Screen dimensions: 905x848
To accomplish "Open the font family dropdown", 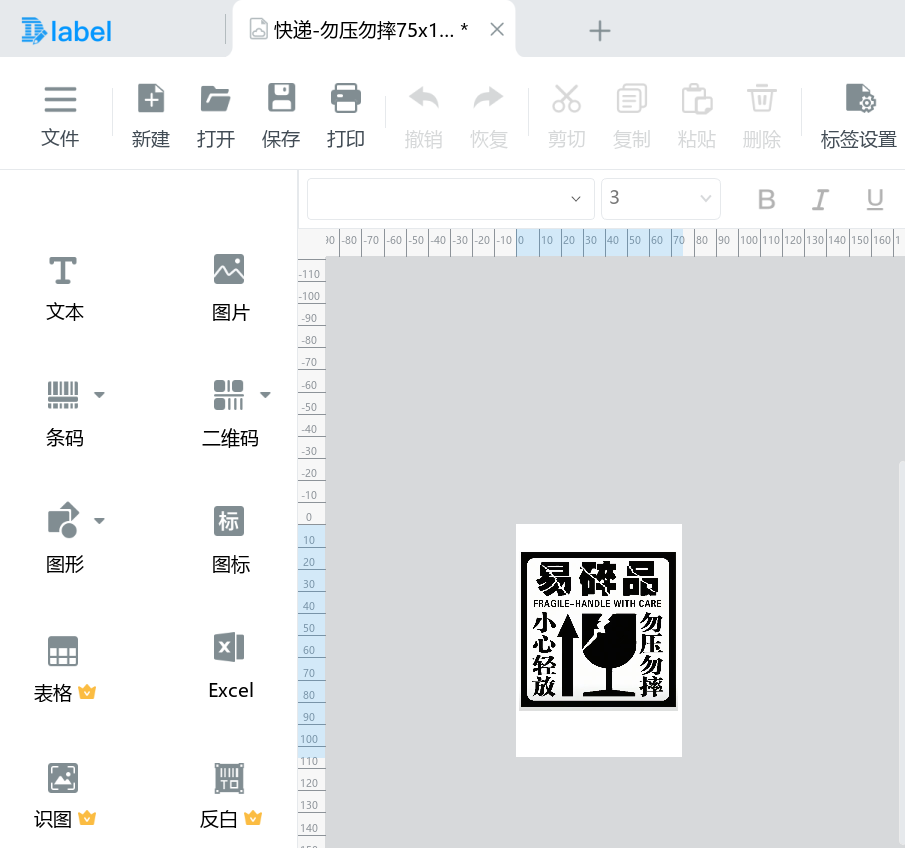I will (x=450, y=198).
